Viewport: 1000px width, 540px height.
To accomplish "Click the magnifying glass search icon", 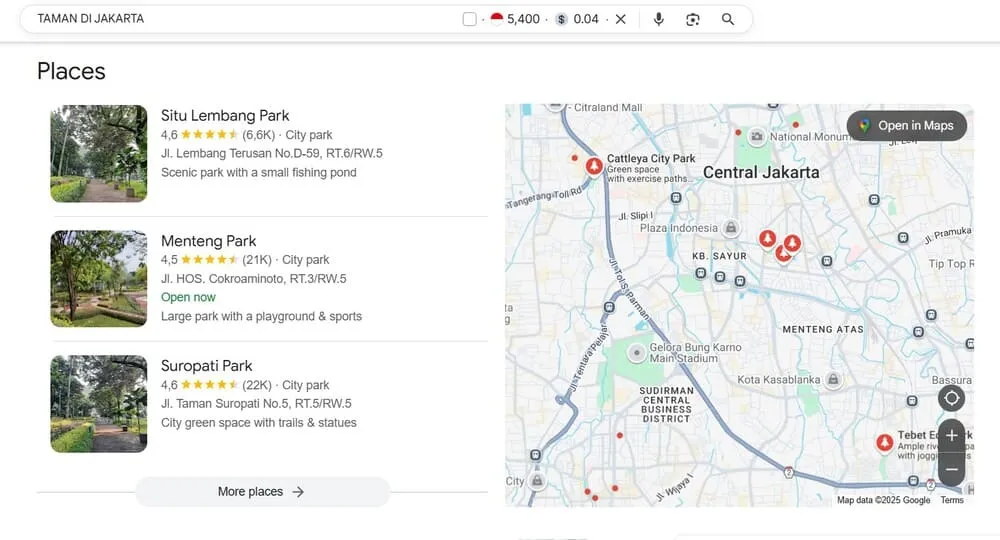I will point(728,19).
